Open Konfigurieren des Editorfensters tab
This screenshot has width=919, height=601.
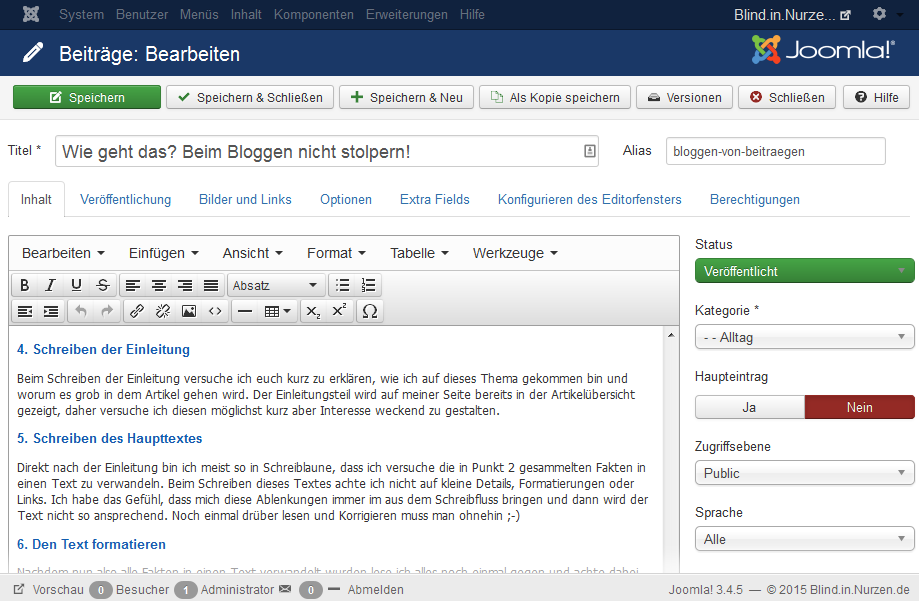(x=590, y=199)
